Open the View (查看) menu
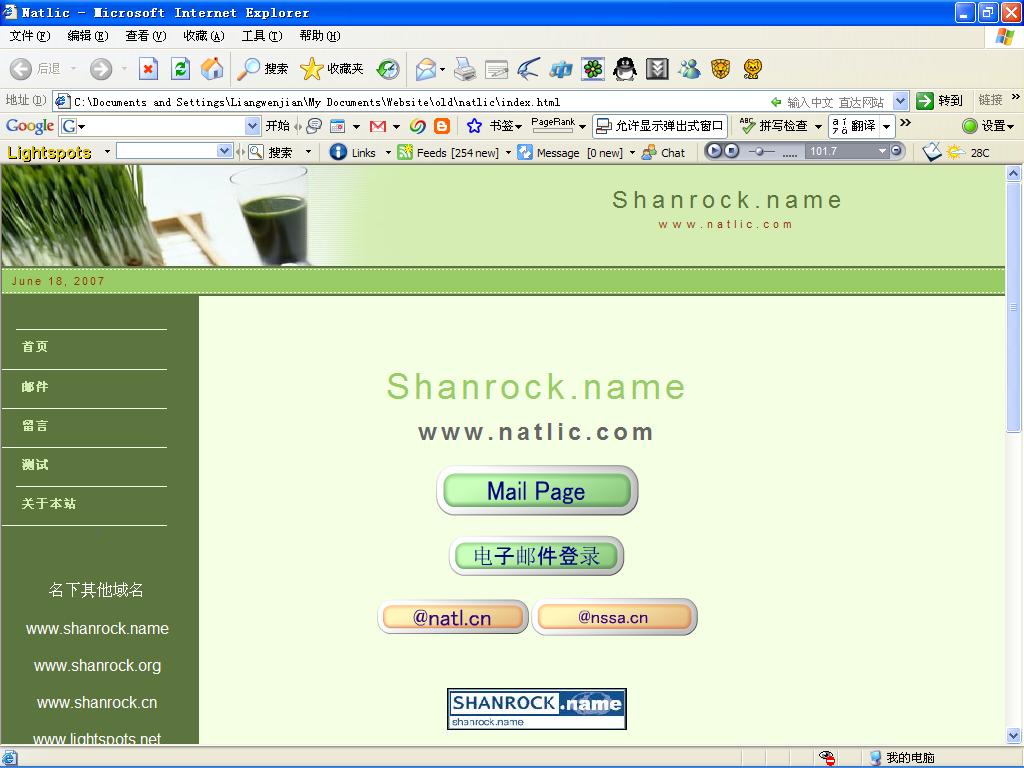Screen dimensions: 1024x768 tap(146, 36)
